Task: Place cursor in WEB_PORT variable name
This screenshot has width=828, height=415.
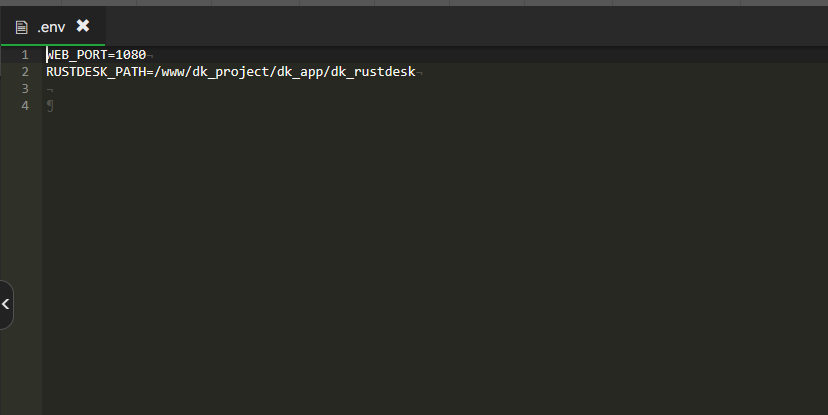Action: [x=77, y=55]
